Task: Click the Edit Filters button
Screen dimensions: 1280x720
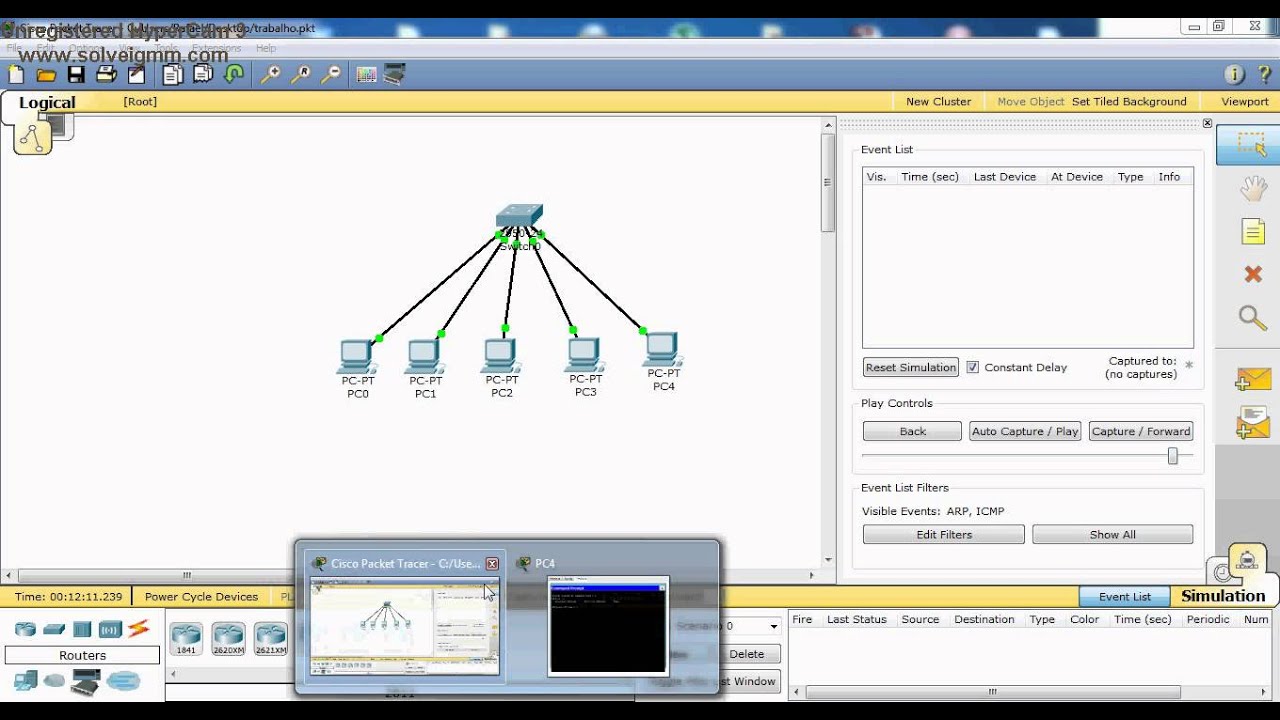Action: click(944, 535)
